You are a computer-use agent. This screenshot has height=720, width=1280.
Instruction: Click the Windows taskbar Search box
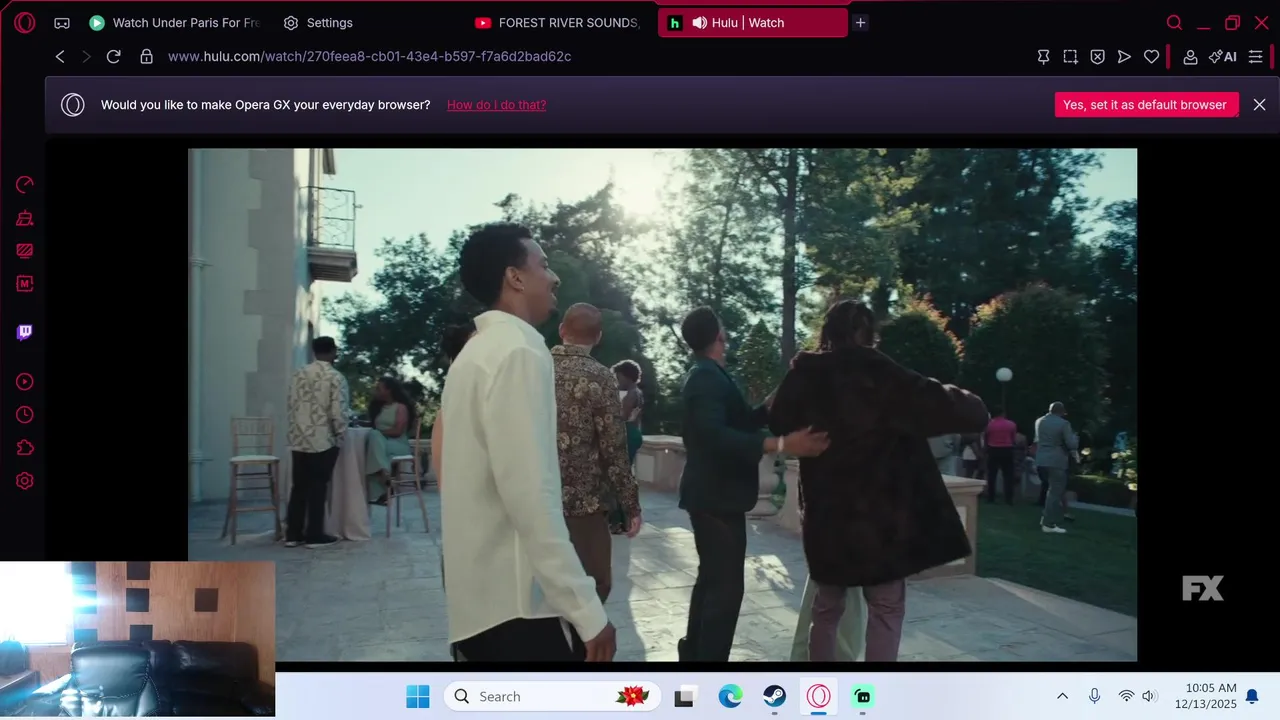552,696
